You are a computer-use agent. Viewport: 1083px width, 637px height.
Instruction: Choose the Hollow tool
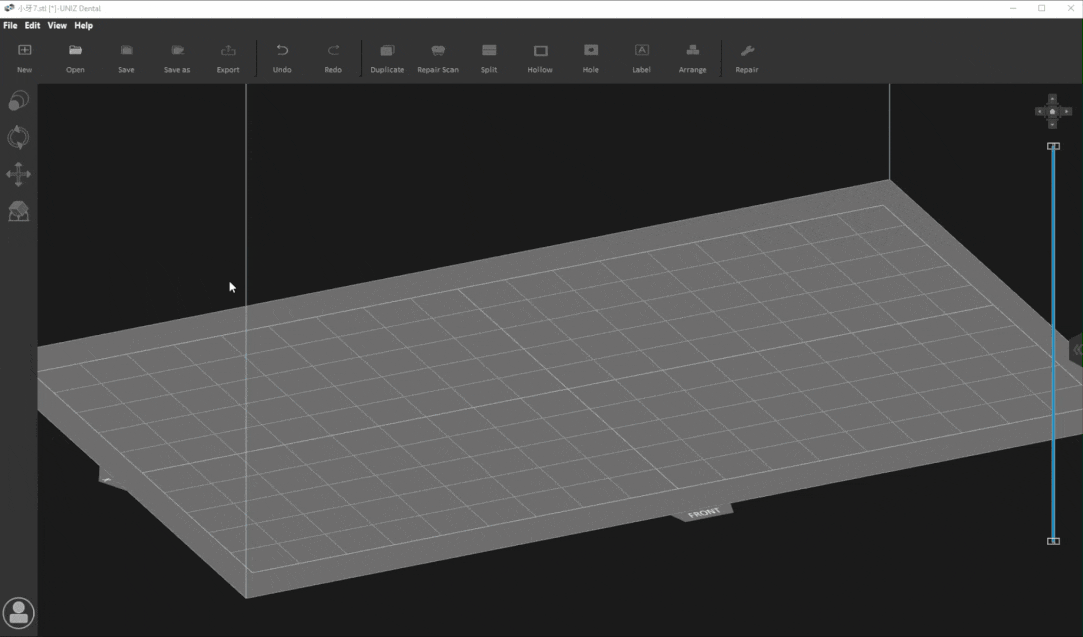coord(540,51)
